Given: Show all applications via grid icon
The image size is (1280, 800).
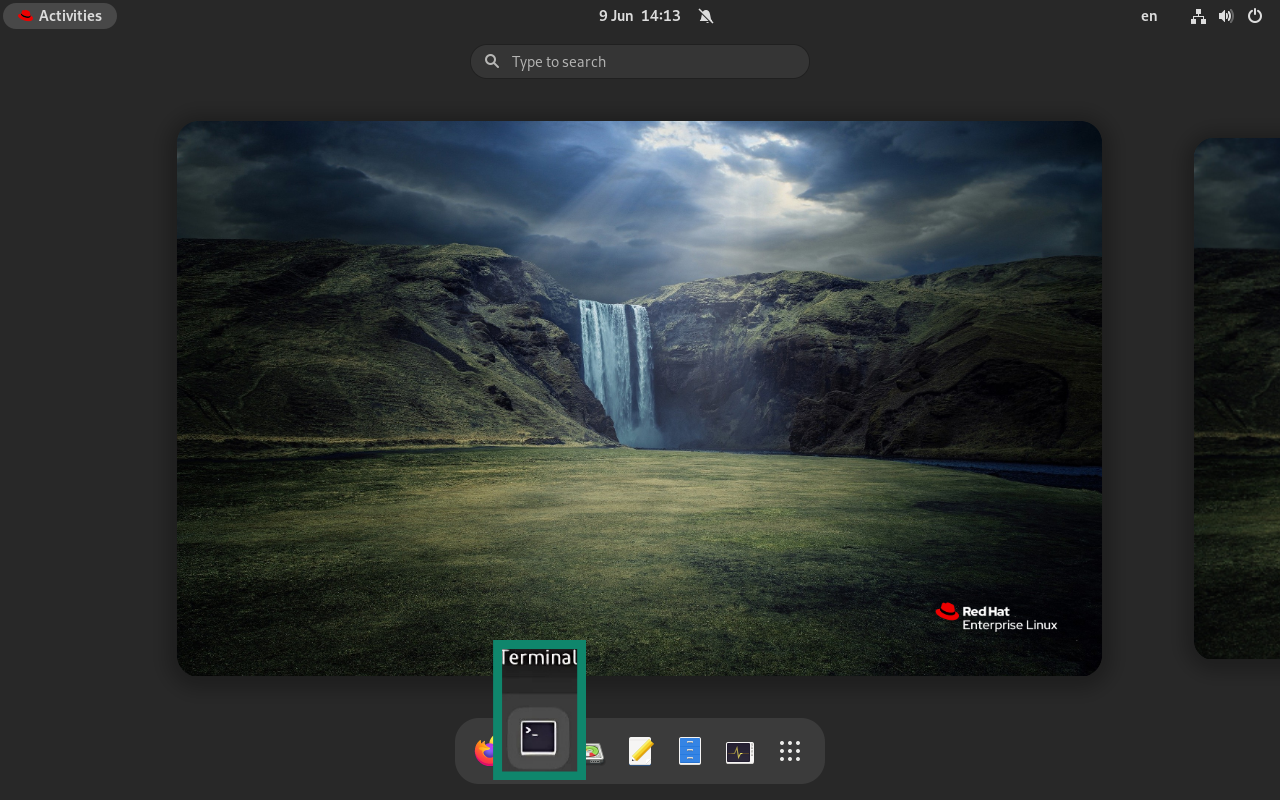Looking at the screenshot, I should [790, 751].
